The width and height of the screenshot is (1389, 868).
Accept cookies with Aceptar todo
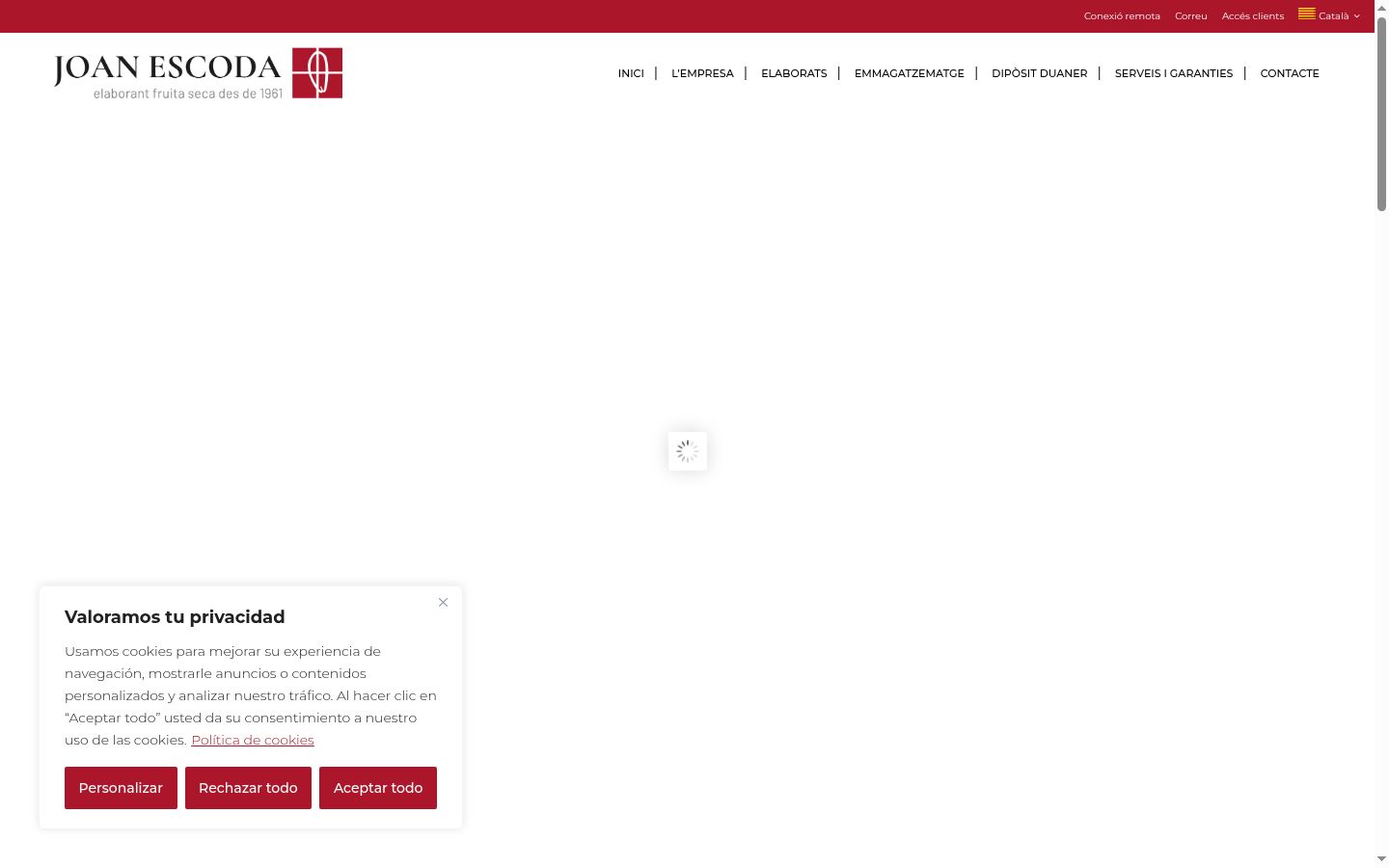[x=378, y=788]
